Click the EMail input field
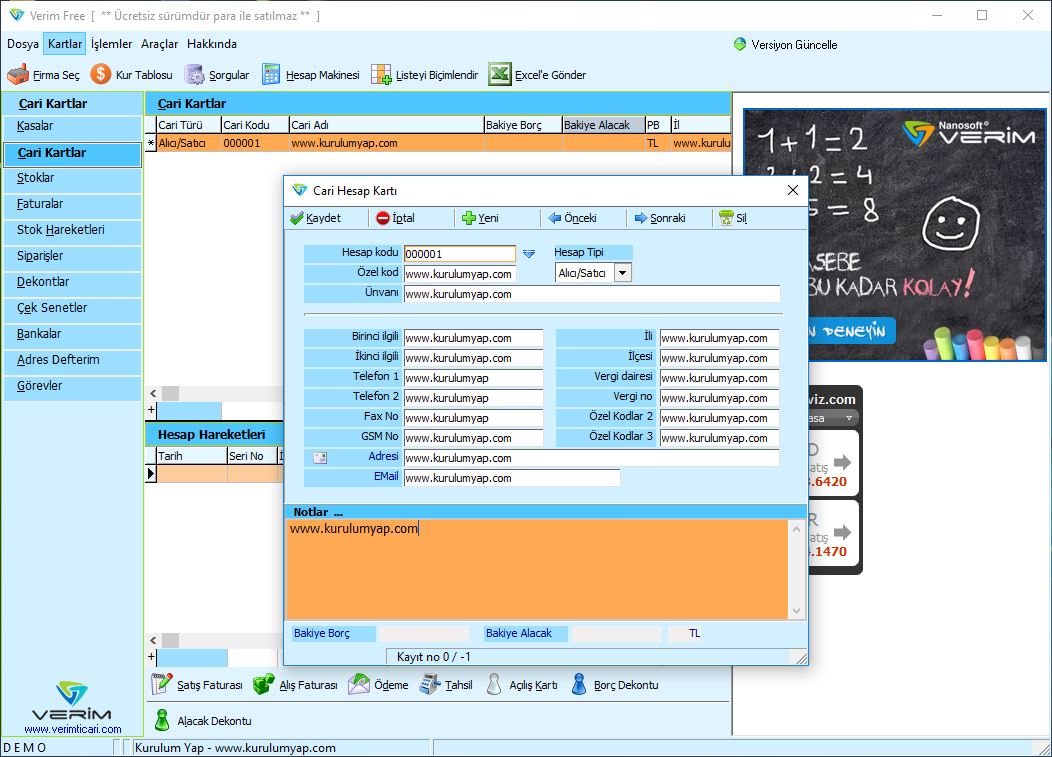This screenshot has height=757, width=1052. (x=512, y=478)
